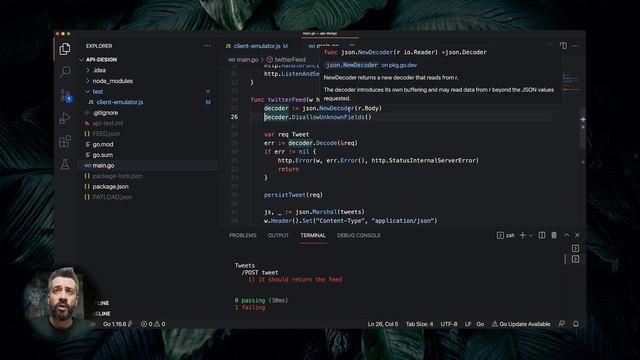
Task: Open the notifications bell in status bar
Action: 576,324
